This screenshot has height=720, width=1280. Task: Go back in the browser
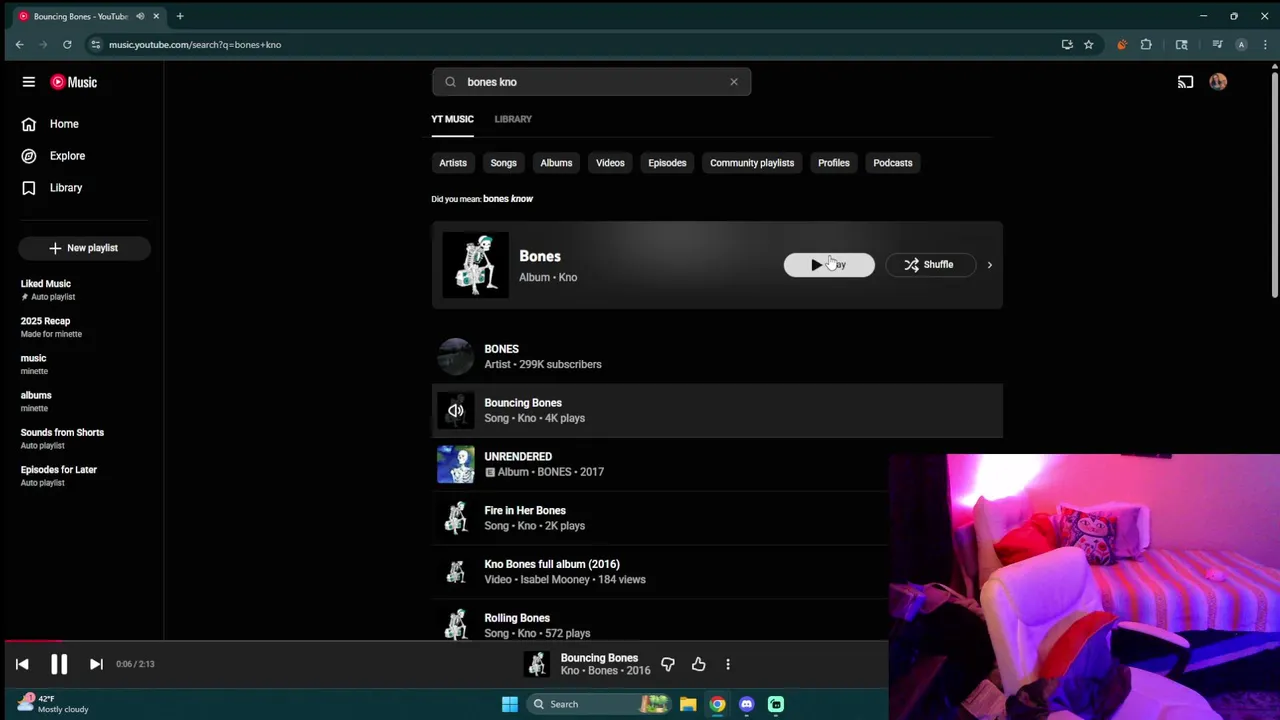pos(19,44)
